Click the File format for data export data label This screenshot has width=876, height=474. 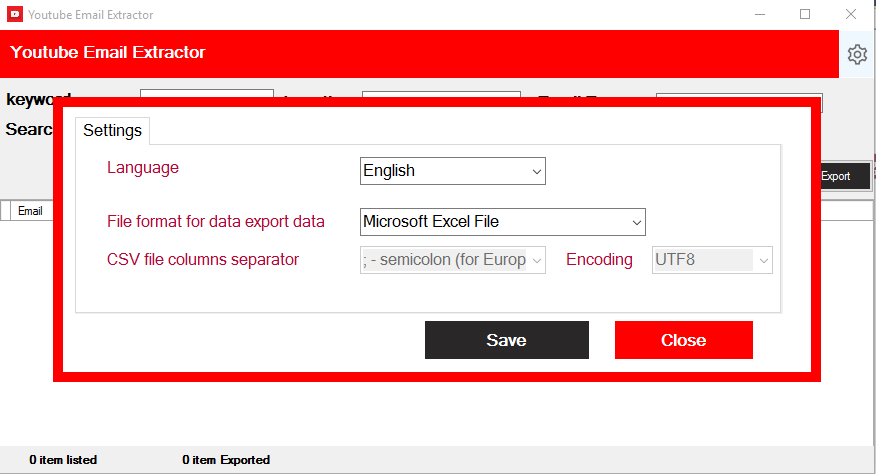pyautogui.click(x=216, y=221)
